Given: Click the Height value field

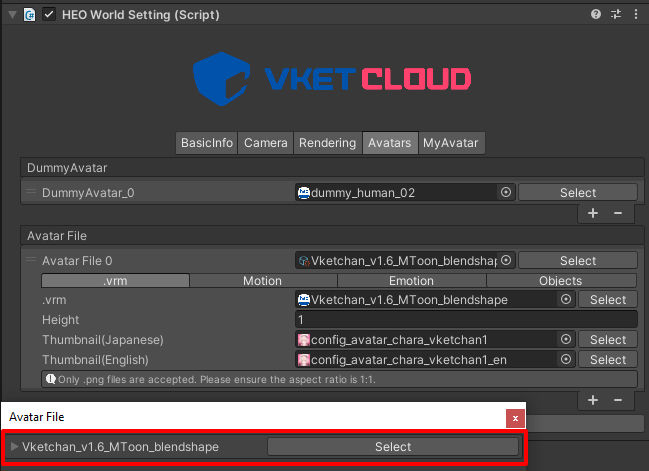Looking at the screenshot, I should pyautogui.click(x=466, y=320).
